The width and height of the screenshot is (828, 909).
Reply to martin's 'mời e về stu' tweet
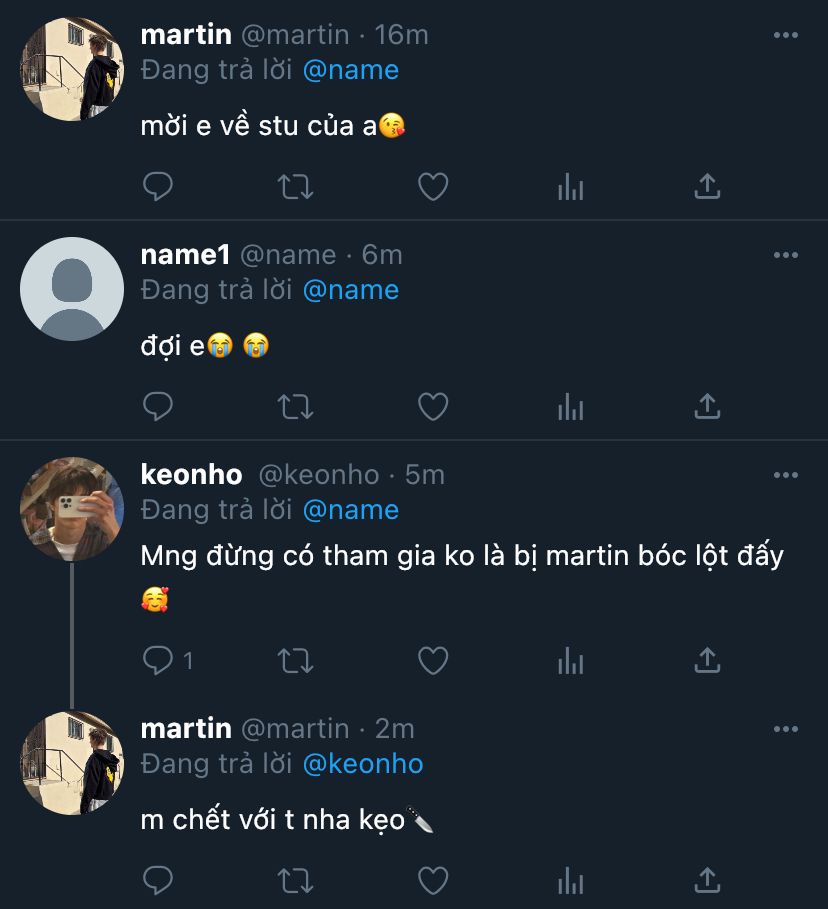158,186
